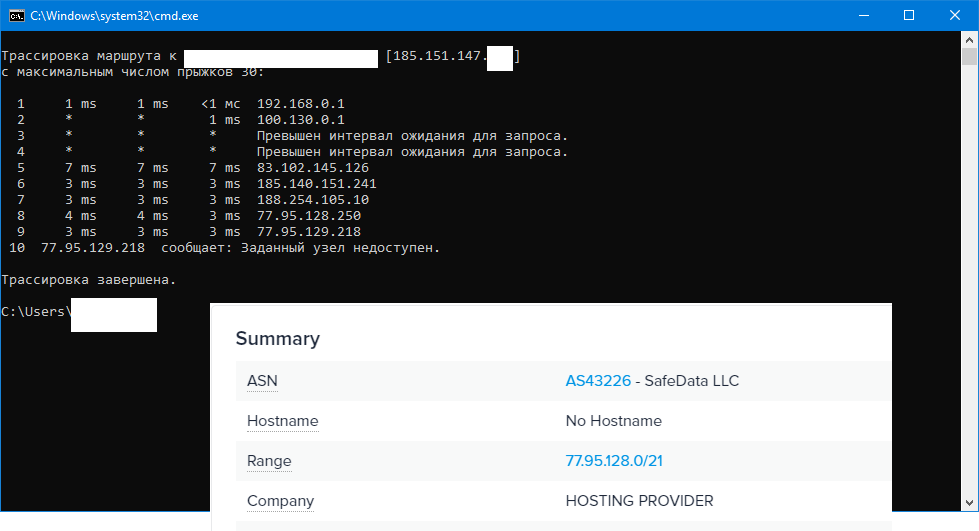Image resolution: width=979 pixels, height=531 pixels.
Task: Click the 192.168.0.1 hop address
Action: [301, 104]
